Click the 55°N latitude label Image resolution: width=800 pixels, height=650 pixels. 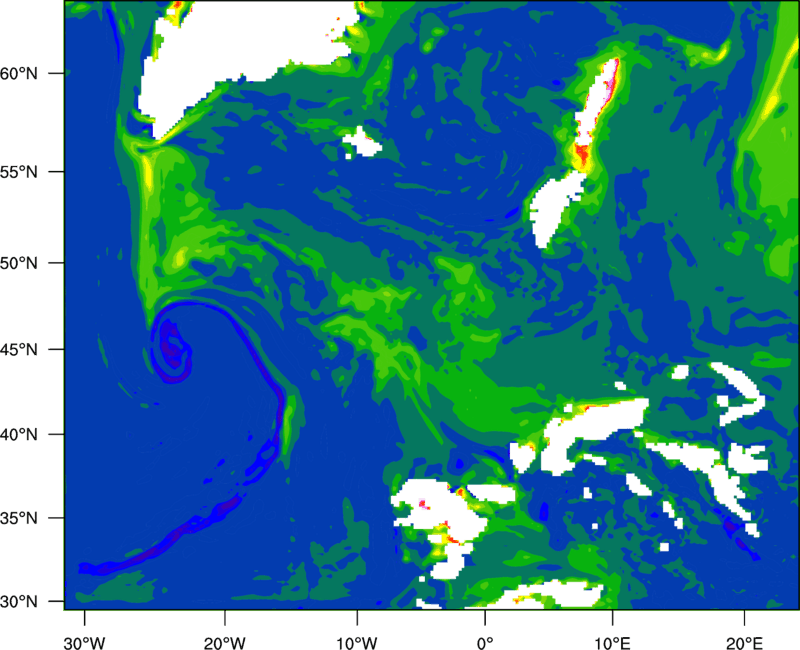[x=19, y=172]
